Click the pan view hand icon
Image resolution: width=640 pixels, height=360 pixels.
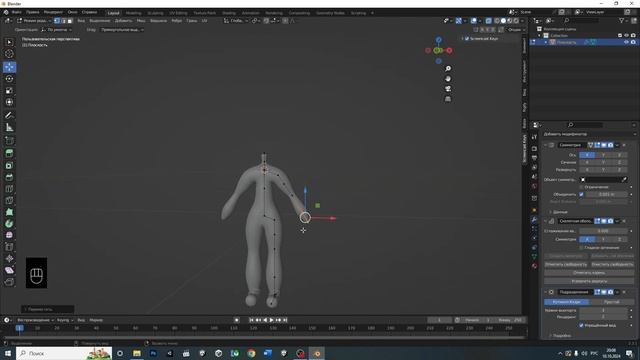pos(448,79)
